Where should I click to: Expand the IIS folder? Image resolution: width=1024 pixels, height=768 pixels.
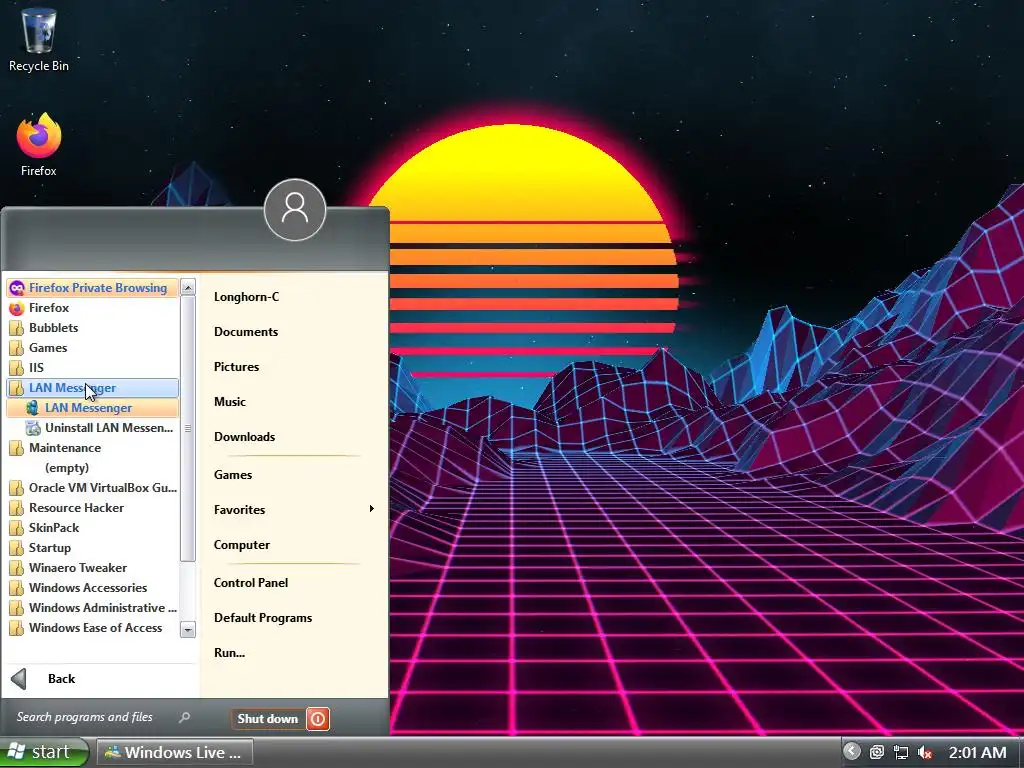(92, 368)
